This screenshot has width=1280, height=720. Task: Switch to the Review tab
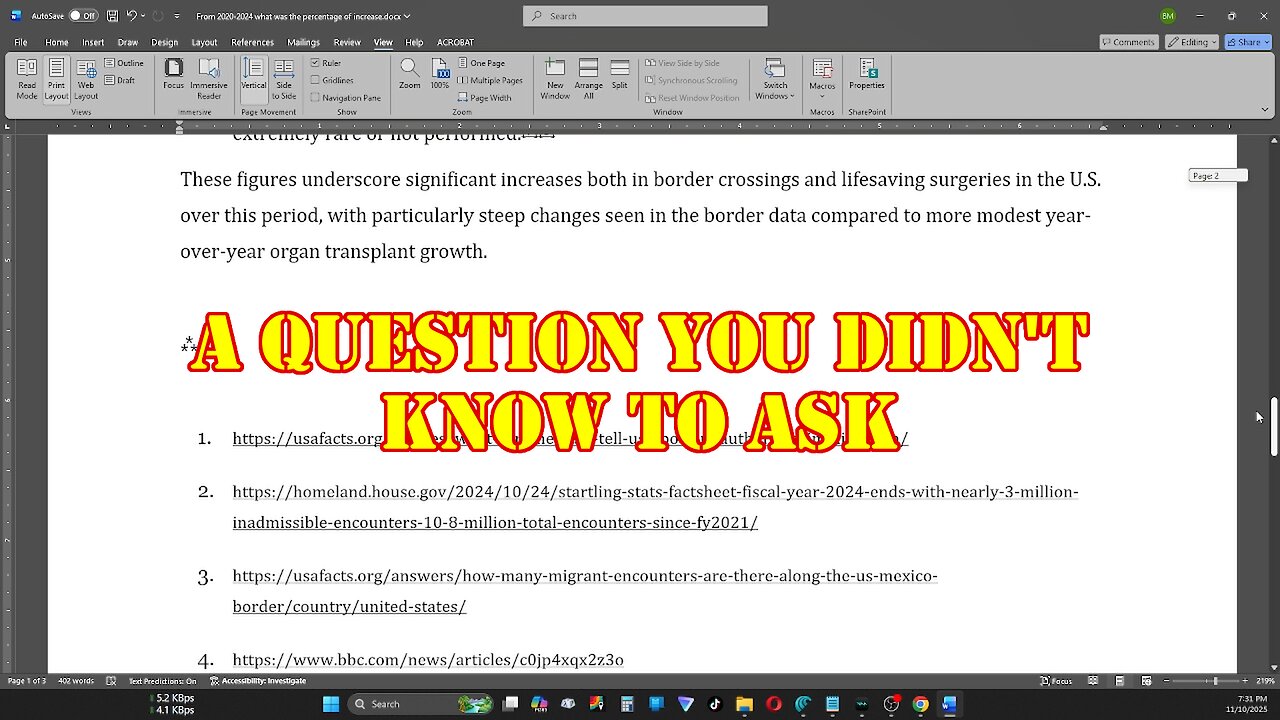pyautogui.click(x=347, y=42)
